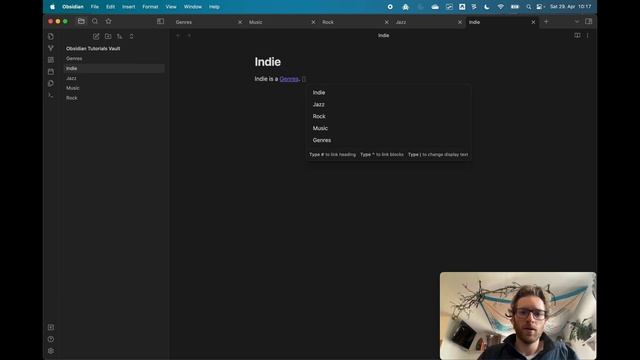Open the battery status in the menu bar

coord(515,7)
